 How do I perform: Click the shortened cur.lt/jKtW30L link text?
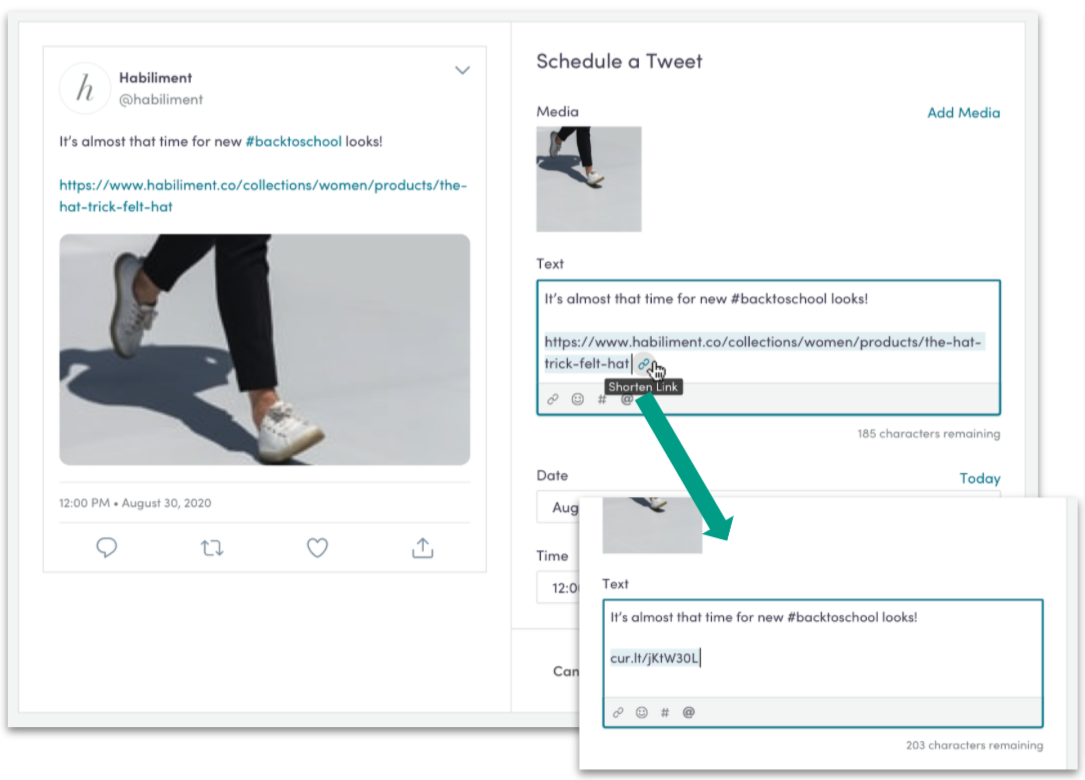point(655,658)
